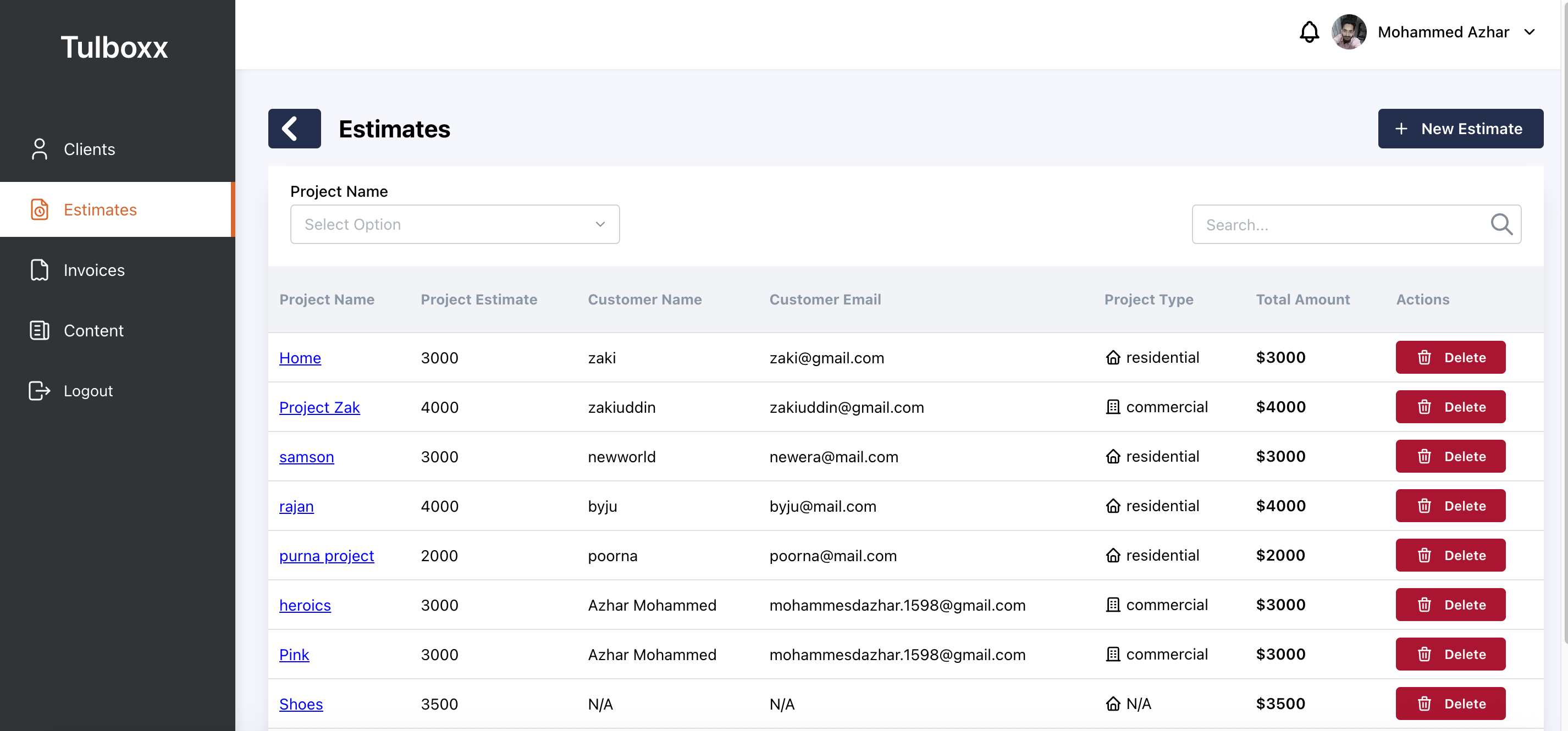Click the residential house icon in Home row
1568x731 pixels.
(1113, 357)
